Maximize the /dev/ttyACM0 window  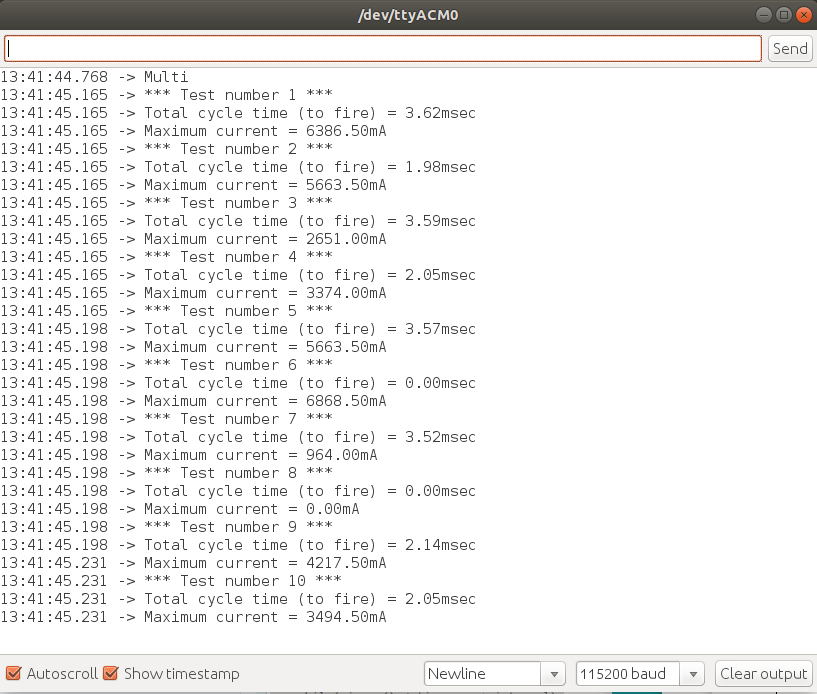click(x=783, y=15)
